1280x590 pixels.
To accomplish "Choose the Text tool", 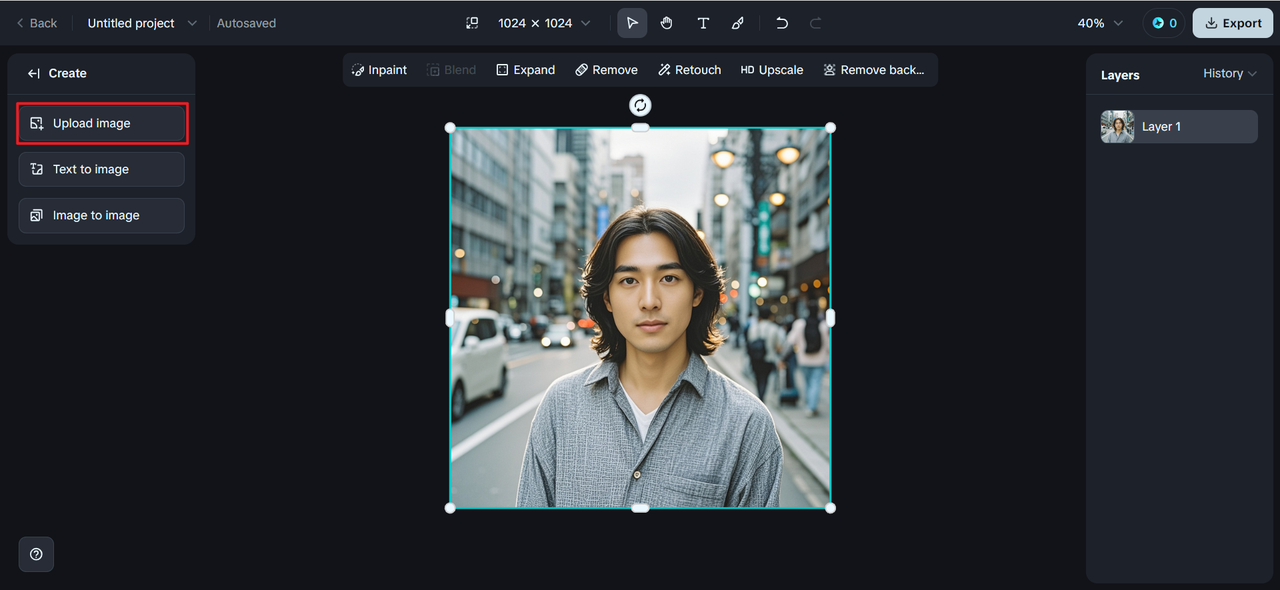I will point(703,23).
